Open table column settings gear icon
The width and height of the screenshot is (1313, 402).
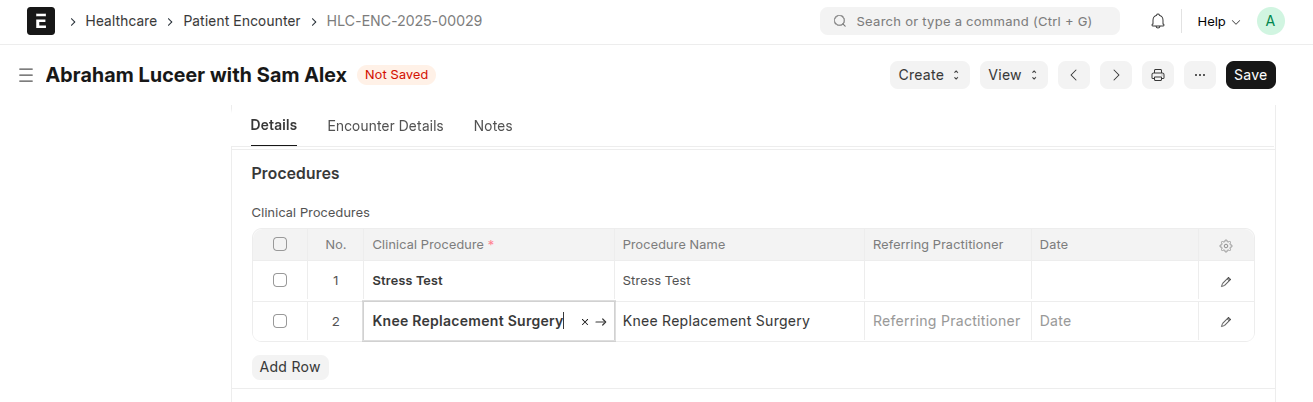[1226, 246]
